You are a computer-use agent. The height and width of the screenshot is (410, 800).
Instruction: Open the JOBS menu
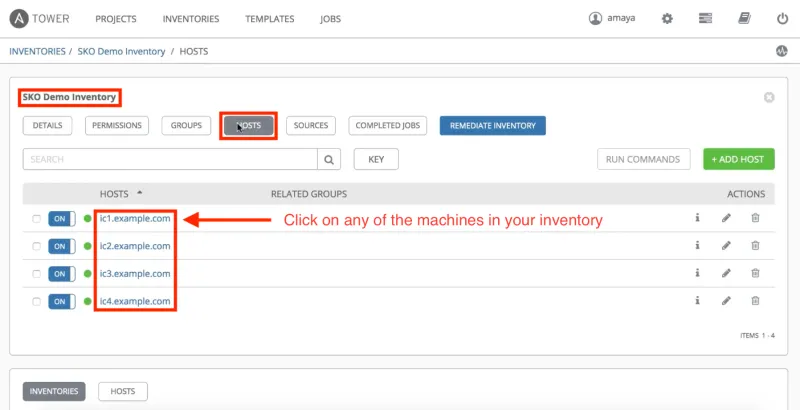pyautogui.click(x=330, y=19)
